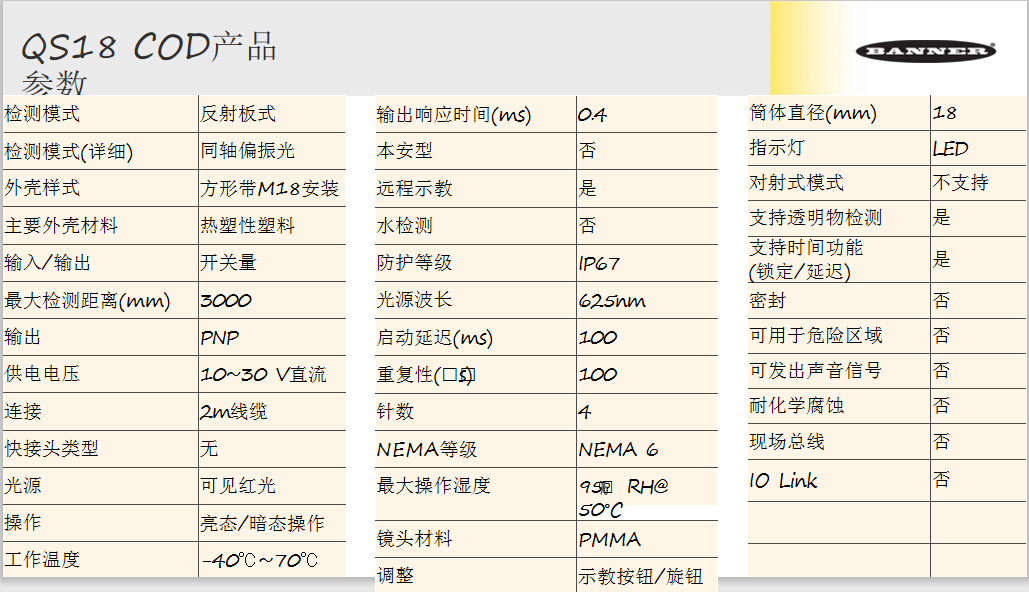Select the '输入/输出' label
The height and width of the screenshot is (592, 1029).
47,263
